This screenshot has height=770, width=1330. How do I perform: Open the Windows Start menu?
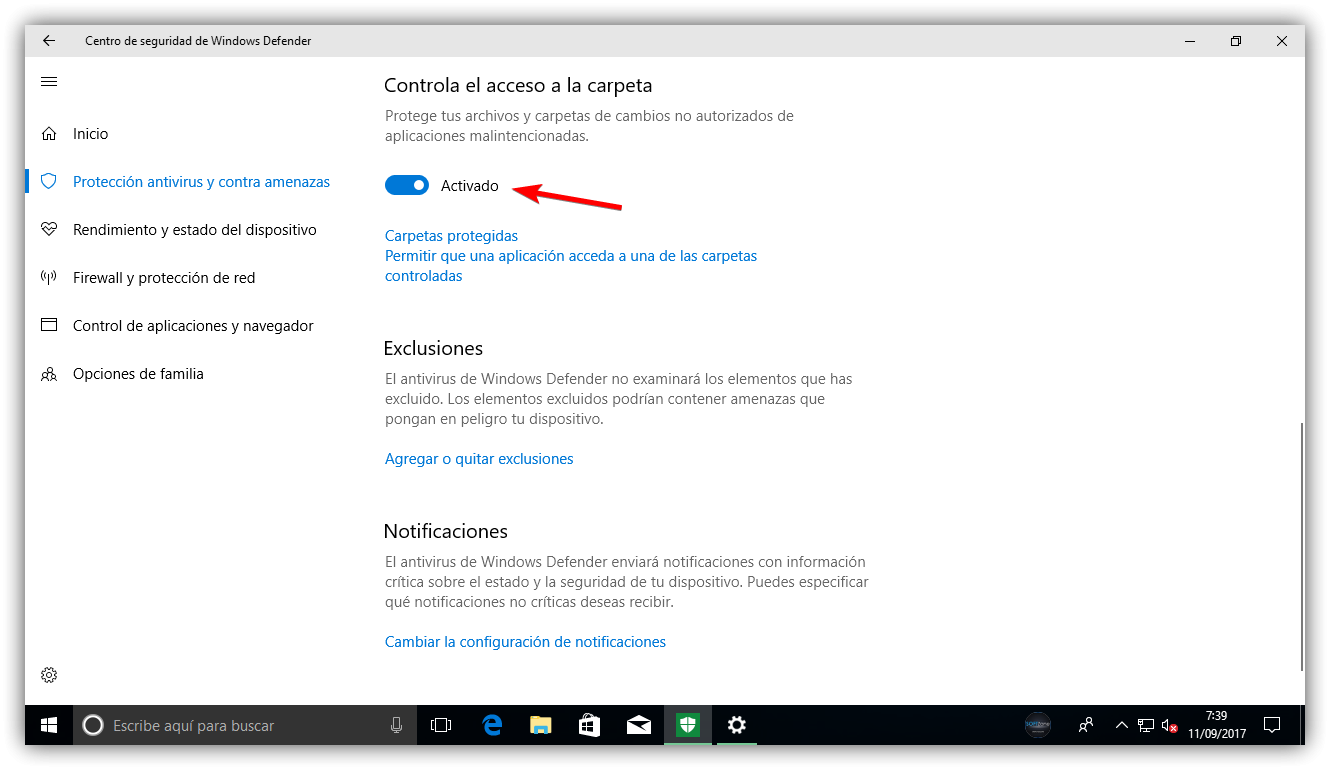tap(49, 725)
